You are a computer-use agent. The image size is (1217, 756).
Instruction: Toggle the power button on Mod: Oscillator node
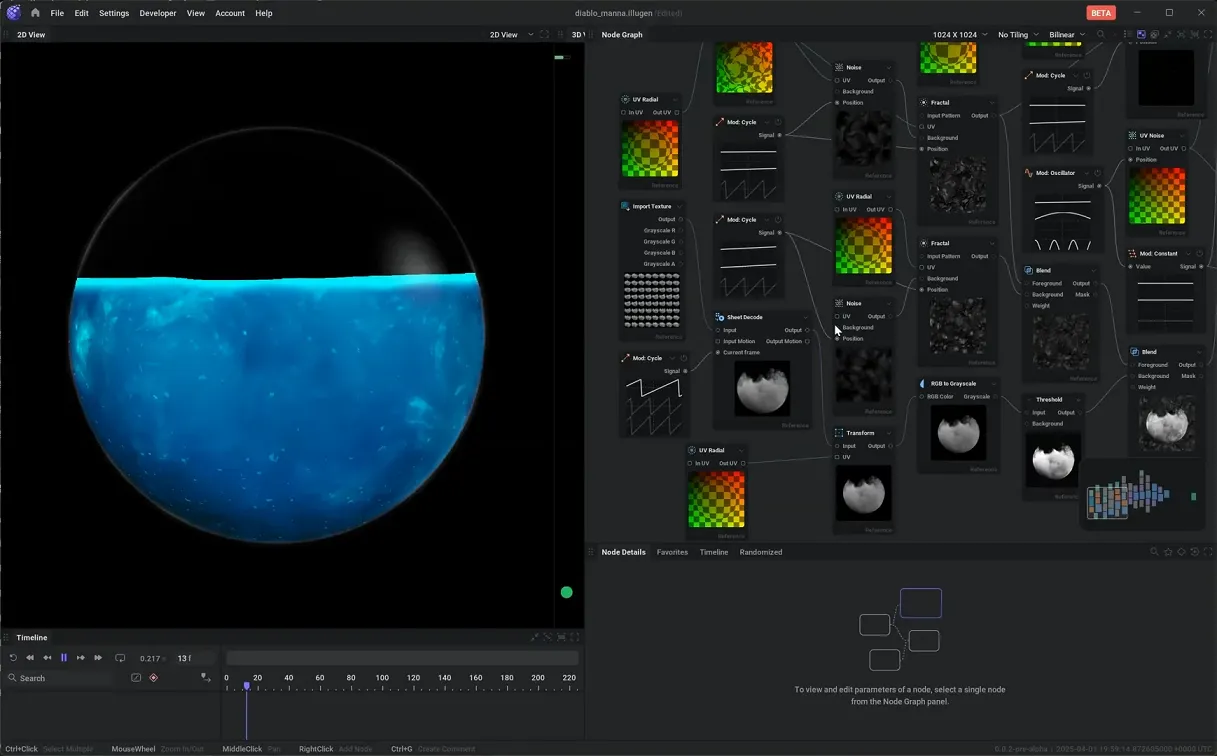[x=1097, y=173]
